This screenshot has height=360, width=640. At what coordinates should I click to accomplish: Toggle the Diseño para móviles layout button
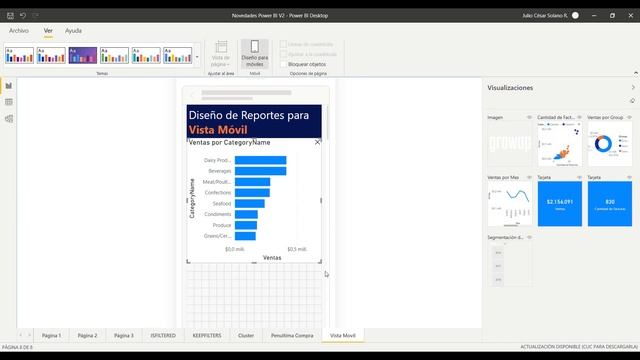point(255,53)
